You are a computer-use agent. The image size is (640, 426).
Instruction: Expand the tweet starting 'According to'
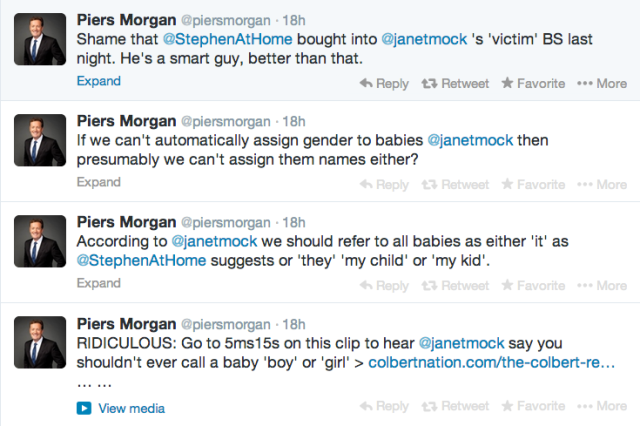click(x=99, y=283)
